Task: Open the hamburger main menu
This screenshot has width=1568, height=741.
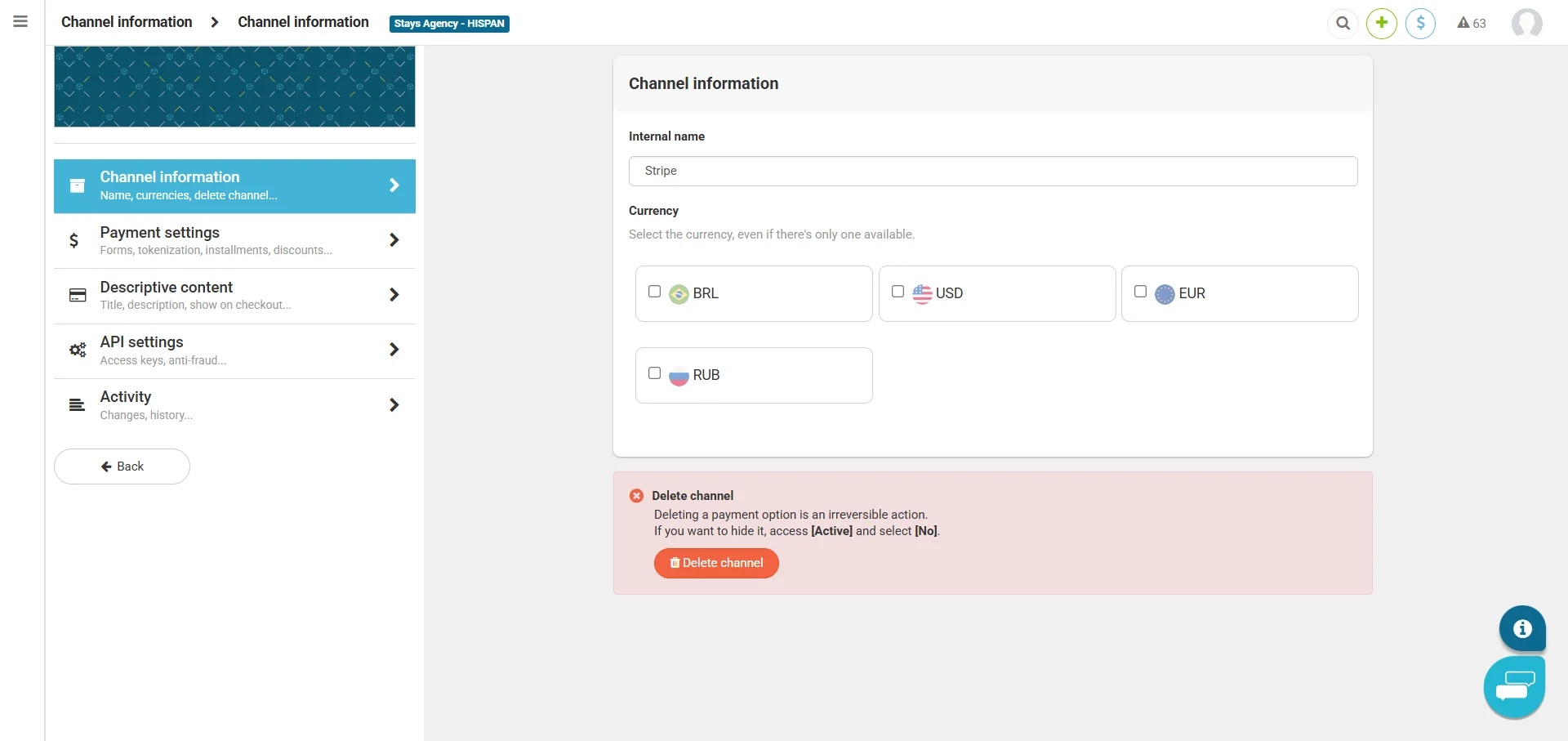Action: point(20,22)
